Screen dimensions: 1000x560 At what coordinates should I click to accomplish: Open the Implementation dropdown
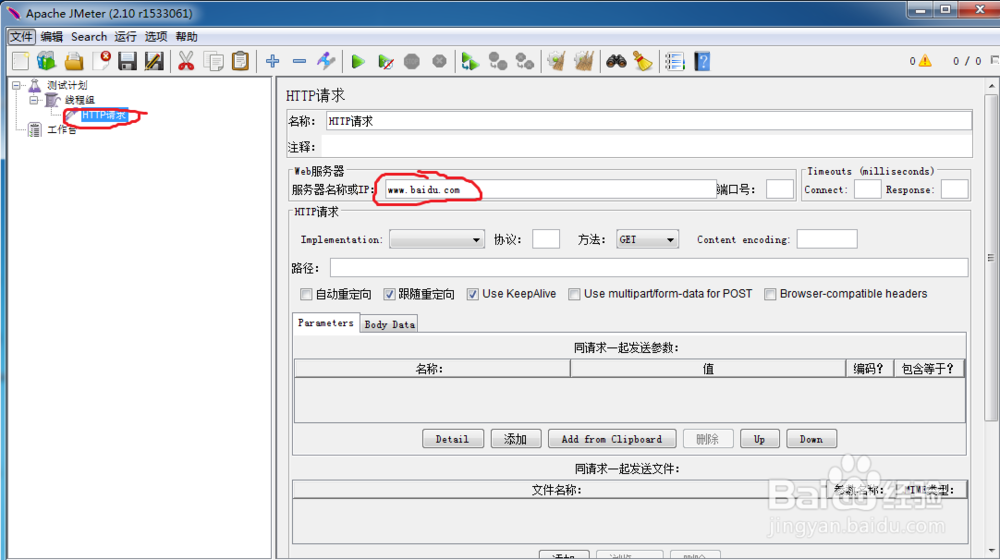tap(437, 239)
